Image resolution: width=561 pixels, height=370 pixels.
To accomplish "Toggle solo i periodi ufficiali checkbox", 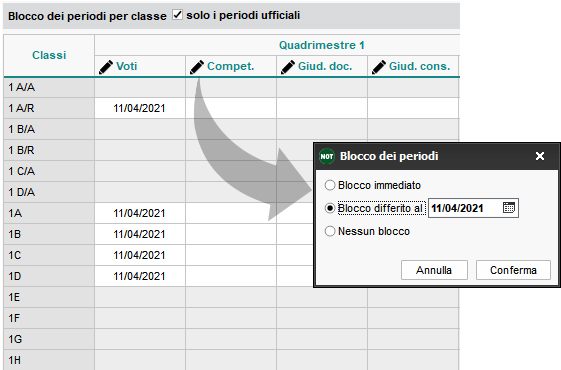I will [x=177, y=15].
